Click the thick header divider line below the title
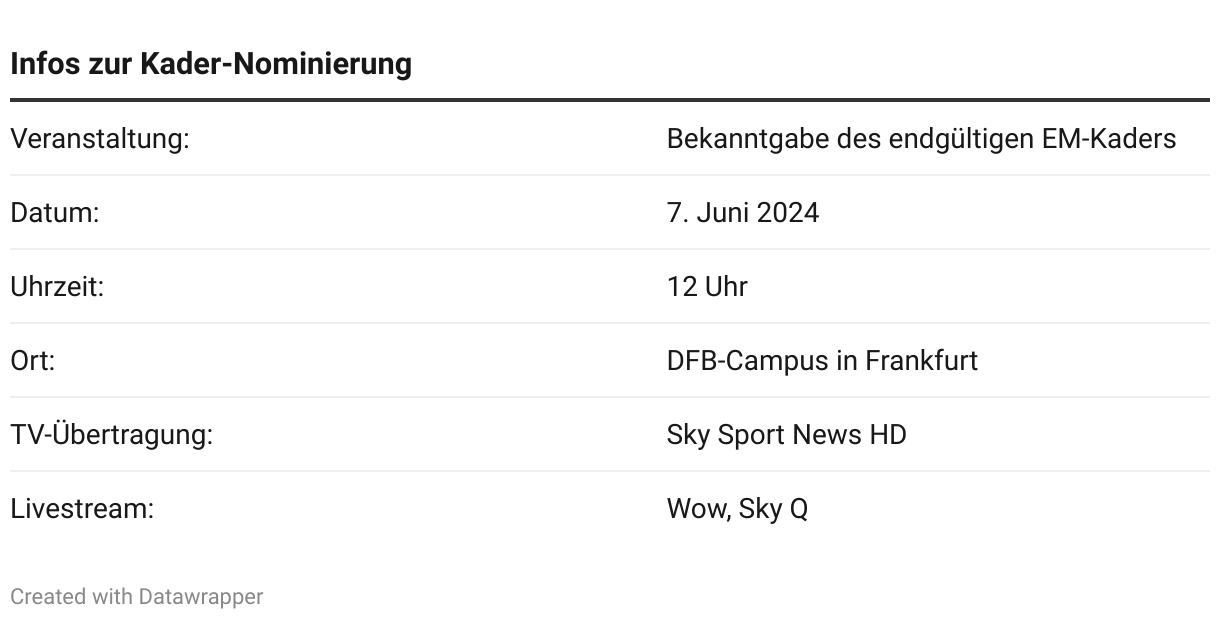This screenshot has height=620, width=1220. click(610, 100)
